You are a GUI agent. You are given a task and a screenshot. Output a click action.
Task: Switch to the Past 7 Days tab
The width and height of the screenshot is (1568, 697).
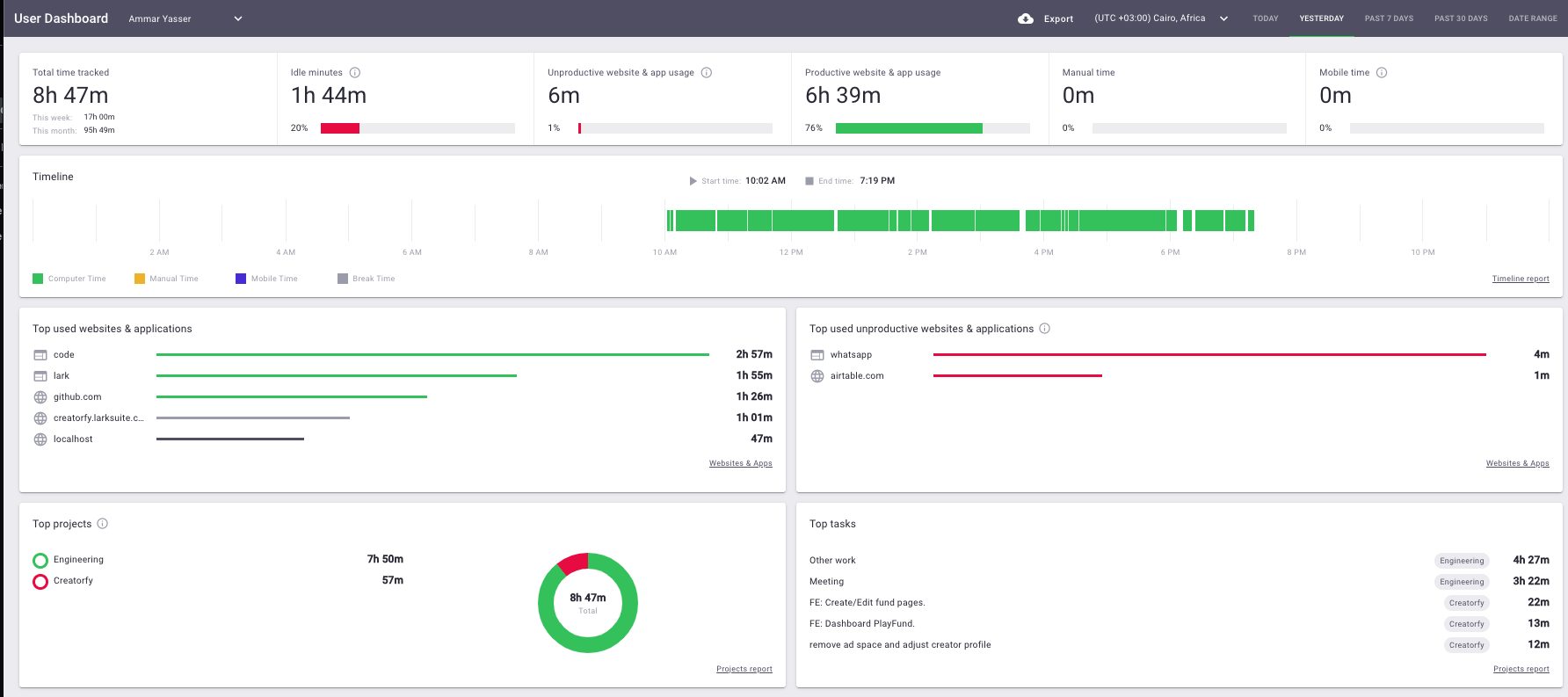pyautogui.click(x=1389, y=18)
